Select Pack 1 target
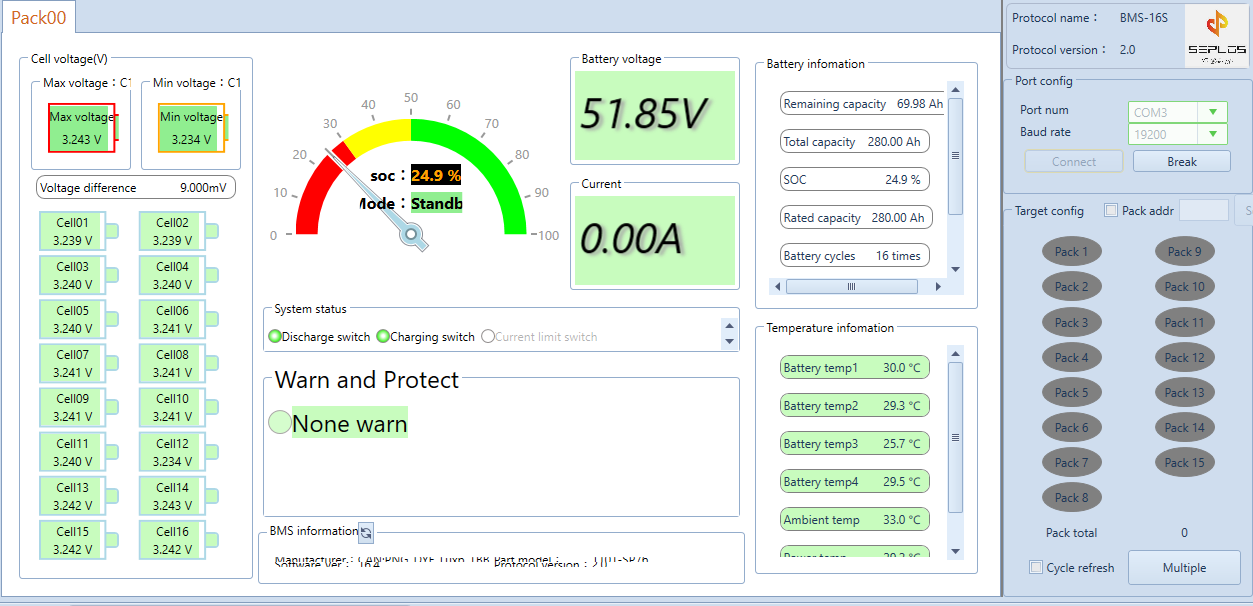The image size is (1253, 606). click(1072, 251)
